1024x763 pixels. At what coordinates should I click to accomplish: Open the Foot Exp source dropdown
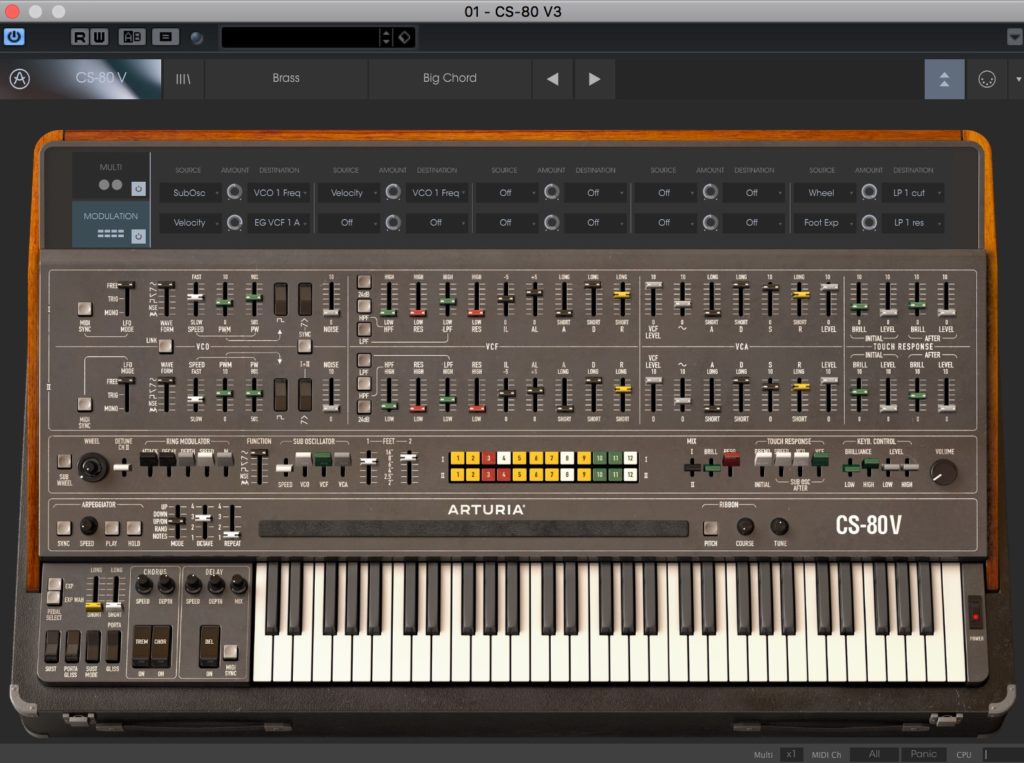click(x=824, y=223)
